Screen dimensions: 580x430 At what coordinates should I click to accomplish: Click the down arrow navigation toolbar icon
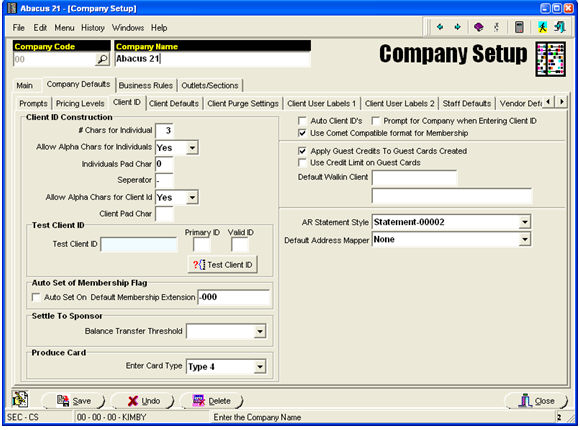[x=458, y=27]
